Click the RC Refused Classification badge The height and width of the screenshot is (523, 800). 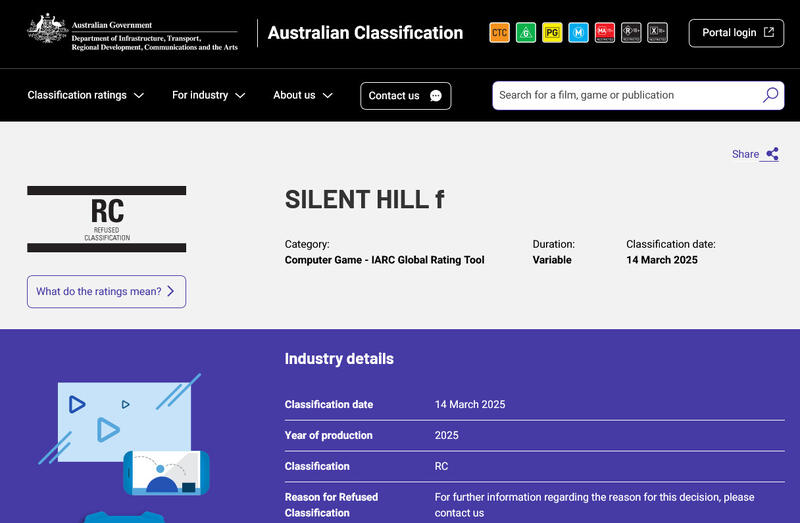(107, 219)
